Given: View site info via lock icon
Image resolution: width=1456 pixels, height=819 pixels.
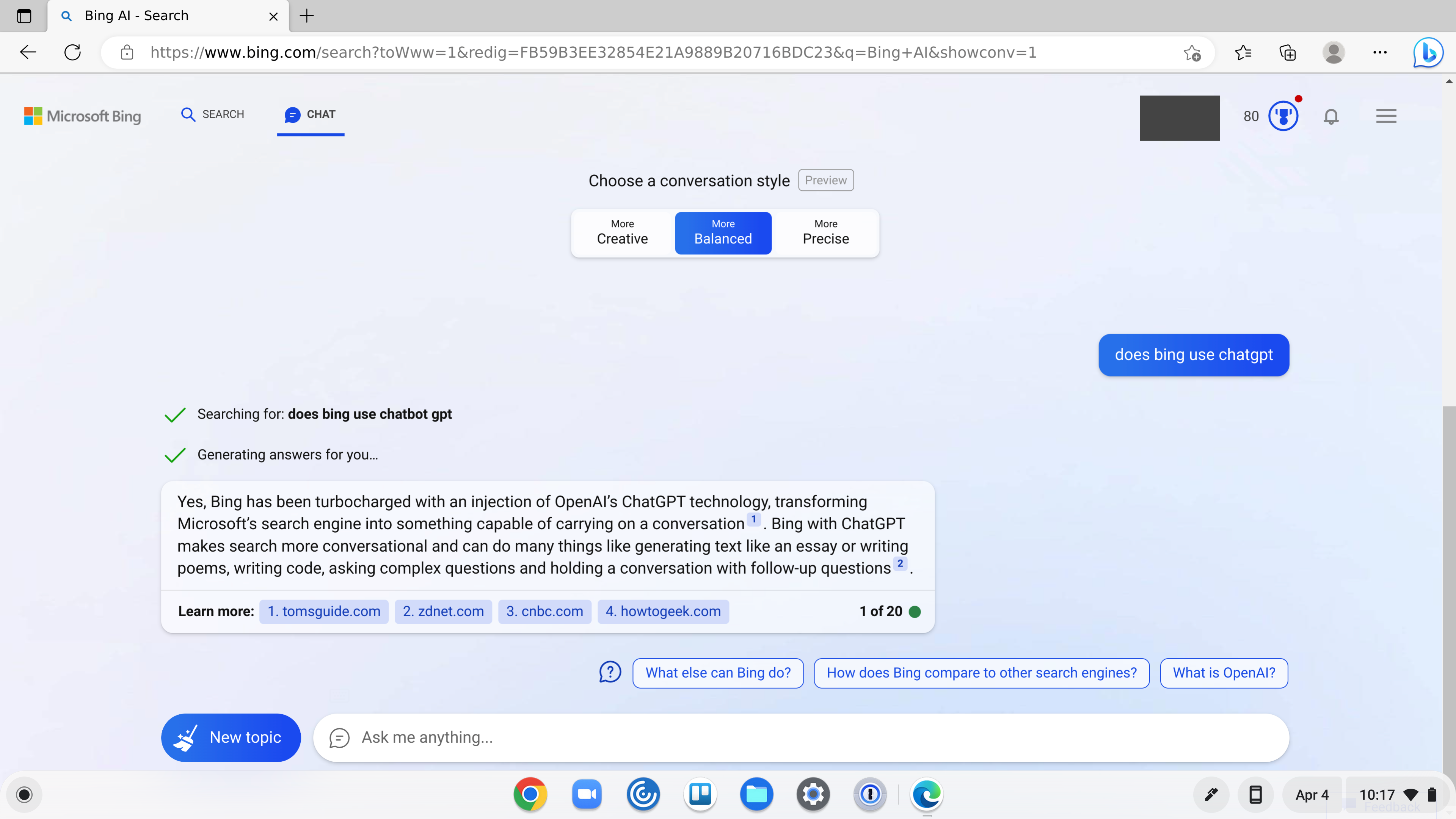Looking at the screenshot, I should tap(127, 53).
